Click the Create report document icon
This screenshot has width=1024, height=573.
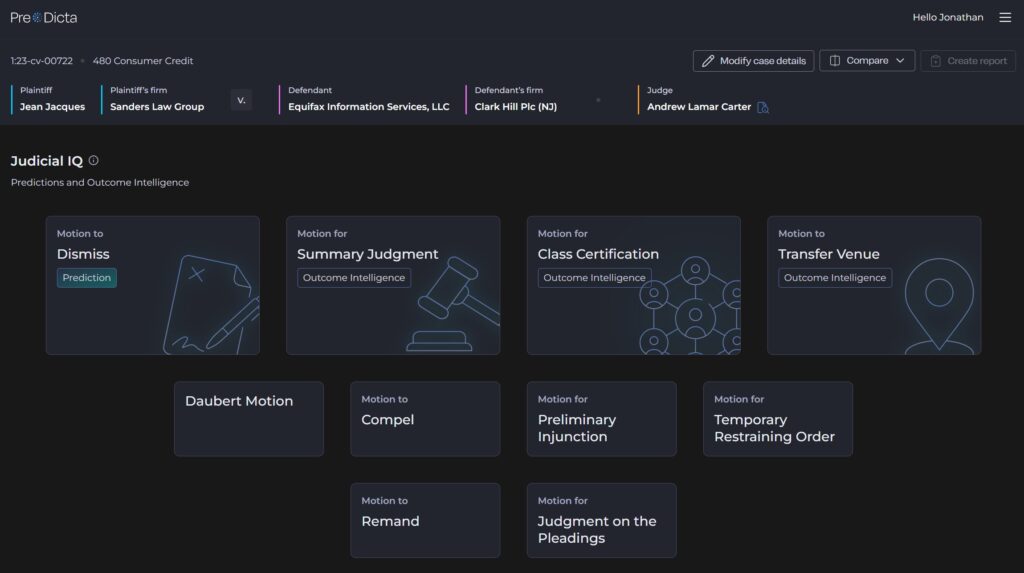935,61
